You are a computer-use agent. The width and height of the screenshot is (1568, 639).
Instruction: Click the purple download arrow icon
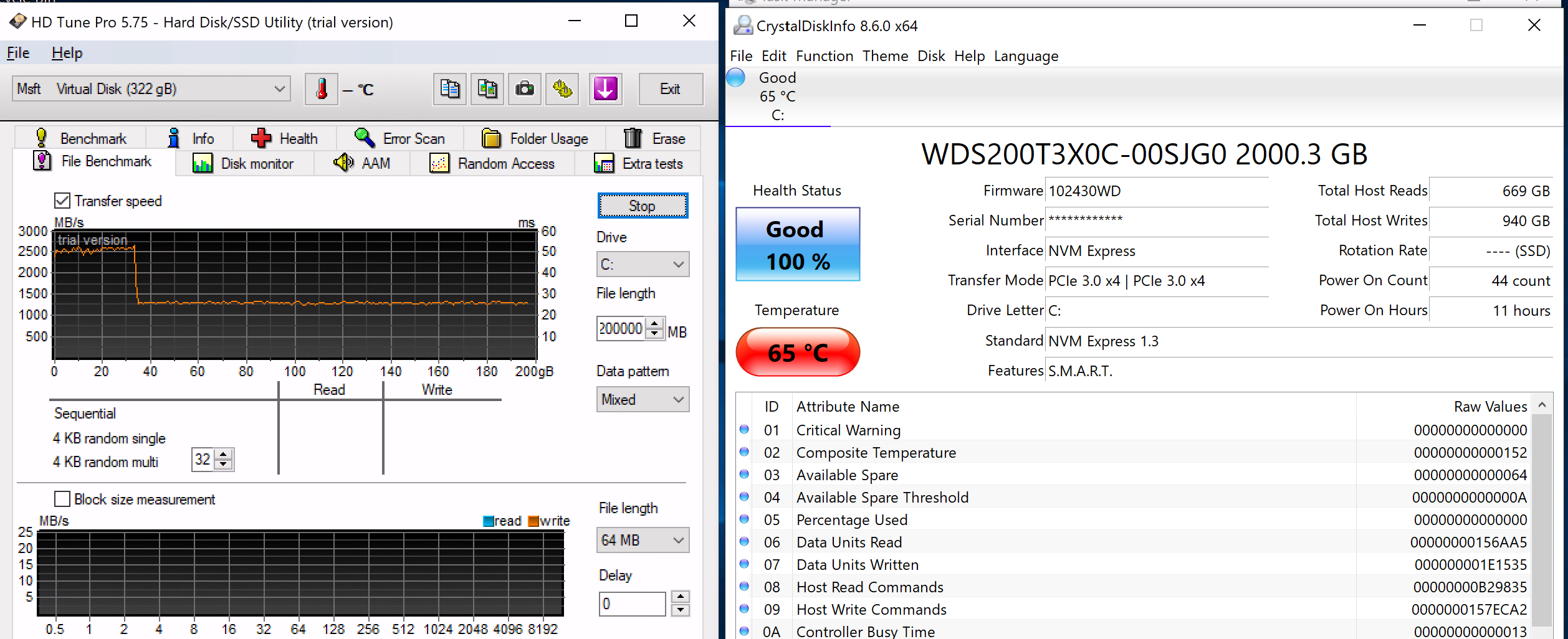pyautogui.click(x=605, y=89)
